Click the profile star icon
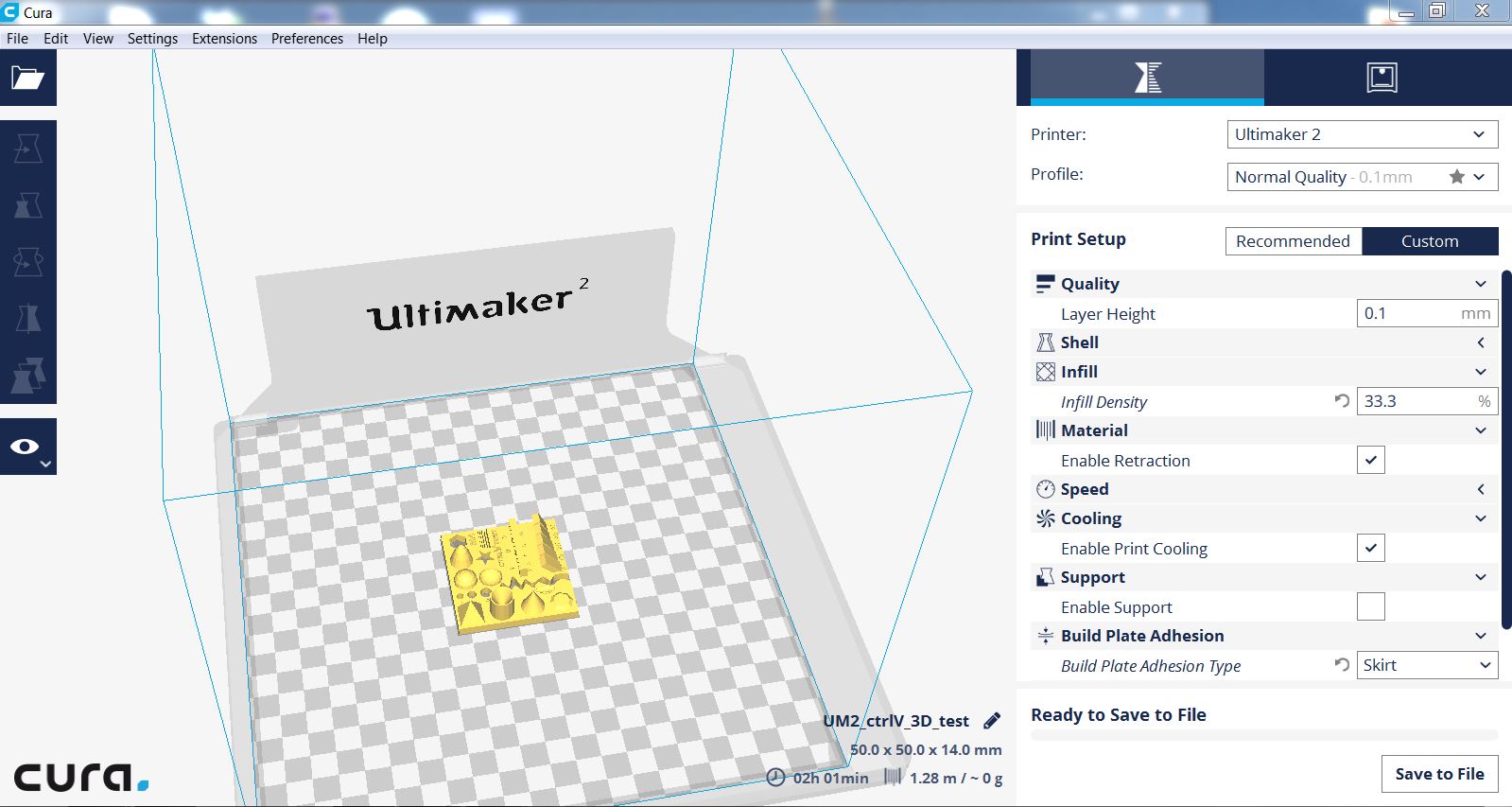This screenshot has height=807, width=1512. [x=1457, y=177]
